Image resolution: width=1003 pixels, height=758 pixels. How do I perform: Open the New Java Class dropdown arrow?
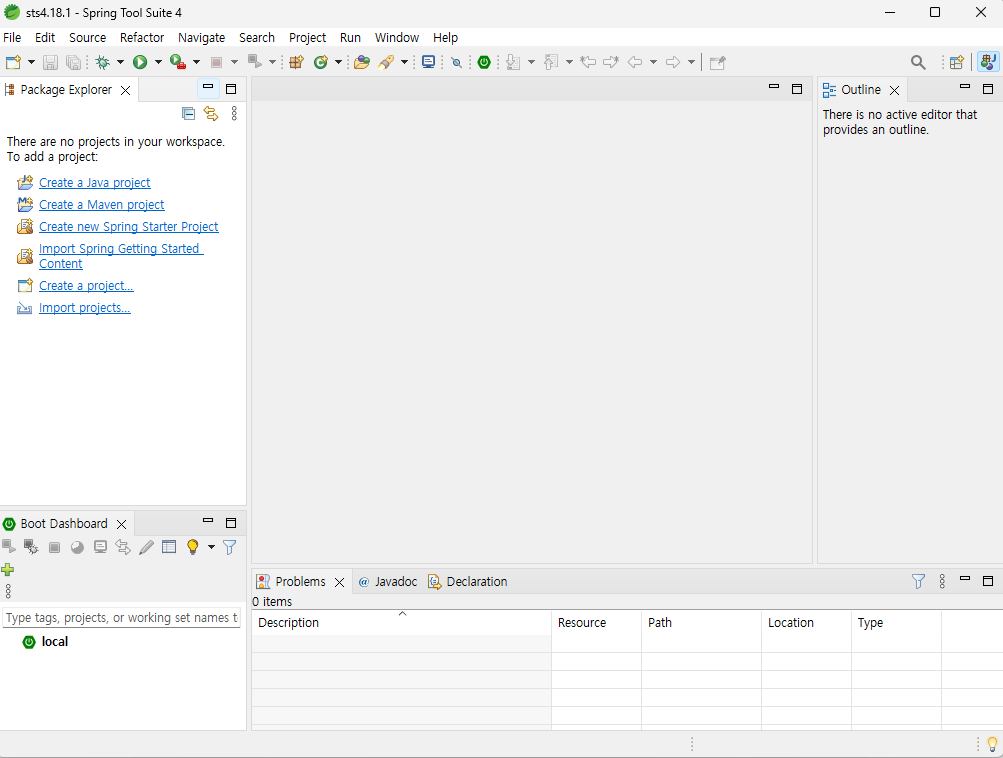click(x=338, y=62)
